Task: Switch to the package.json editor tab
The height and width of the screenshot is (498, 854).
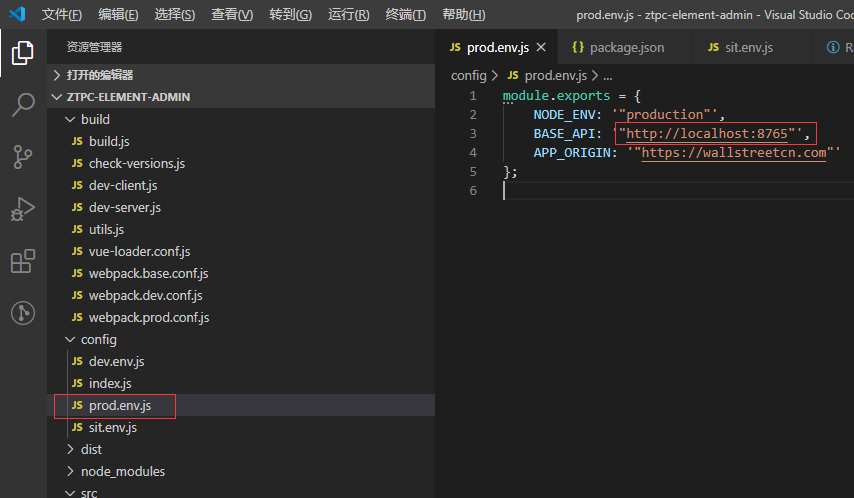Action: pos(626,47)
